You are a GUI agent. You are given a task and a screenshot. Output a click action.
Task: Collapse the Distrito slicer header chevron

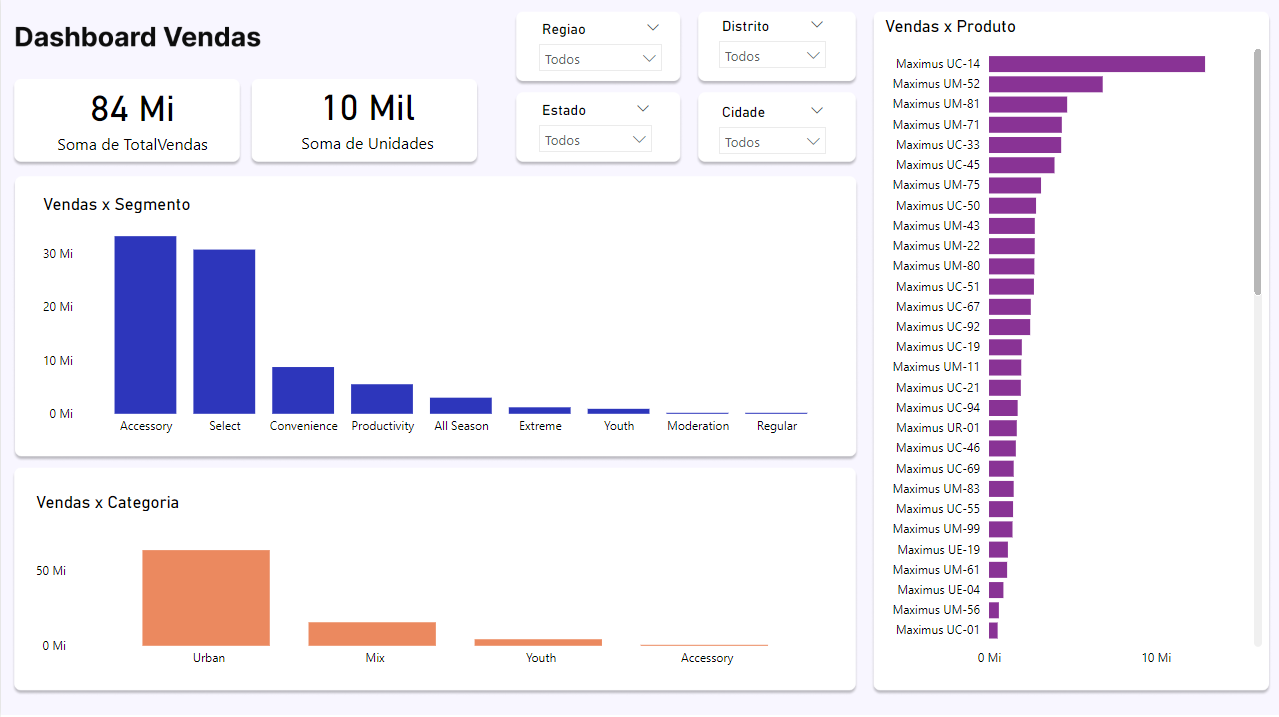(817, 25)
